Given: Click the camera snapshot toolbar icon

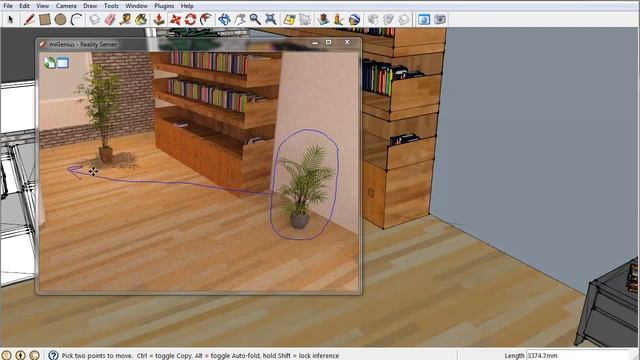Looking at the screenshot, I should (440, 19).
